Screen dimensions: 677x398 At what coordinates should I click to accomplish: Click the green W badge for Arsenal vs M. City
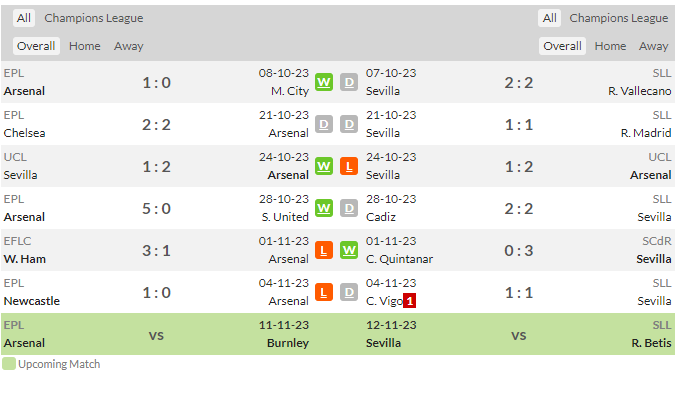324,82
